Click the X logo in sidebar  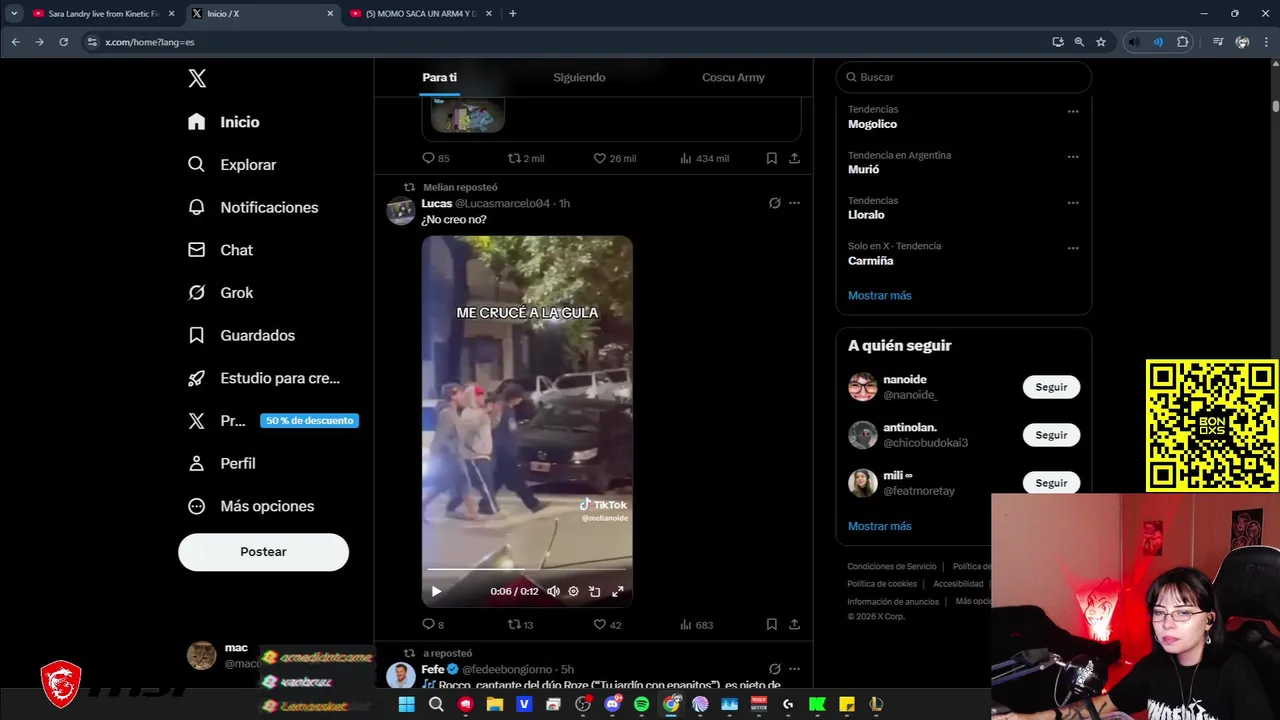[x=197, y=78]
